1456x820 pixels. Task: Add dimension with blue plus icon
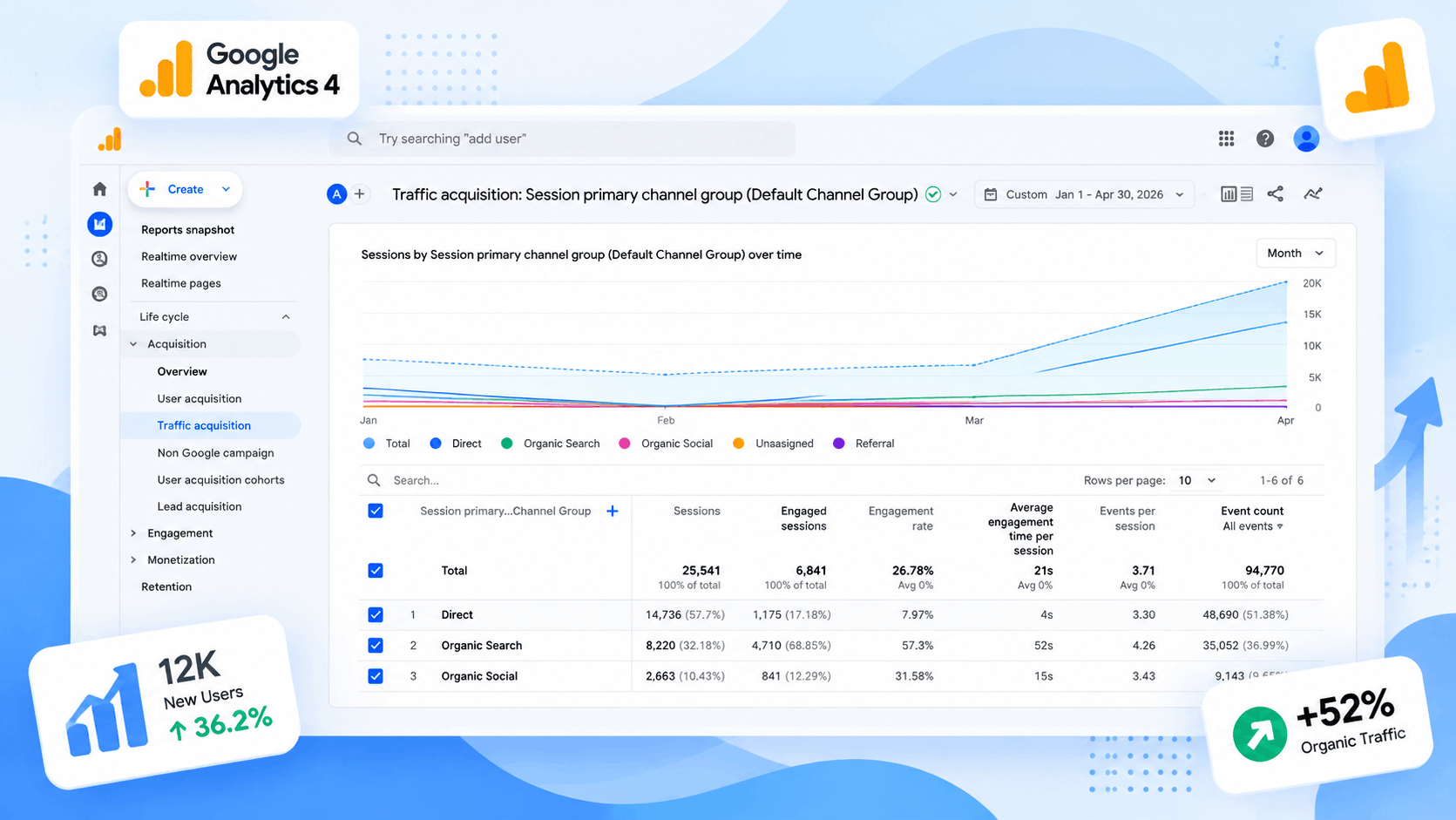click(x=613, y=512)
